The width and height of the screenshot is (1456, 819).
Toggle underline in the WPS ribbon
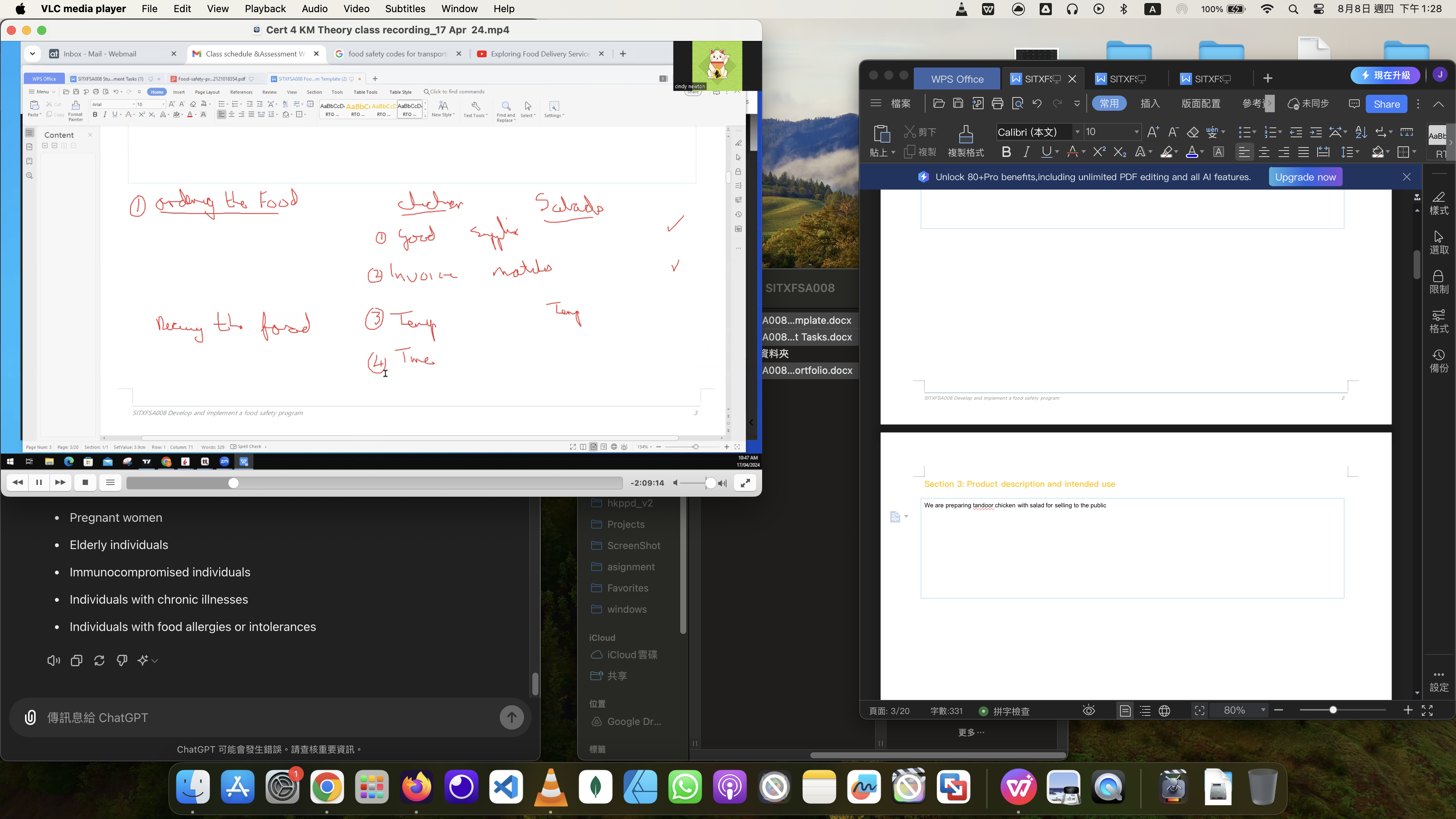[x=1046, y=152]
